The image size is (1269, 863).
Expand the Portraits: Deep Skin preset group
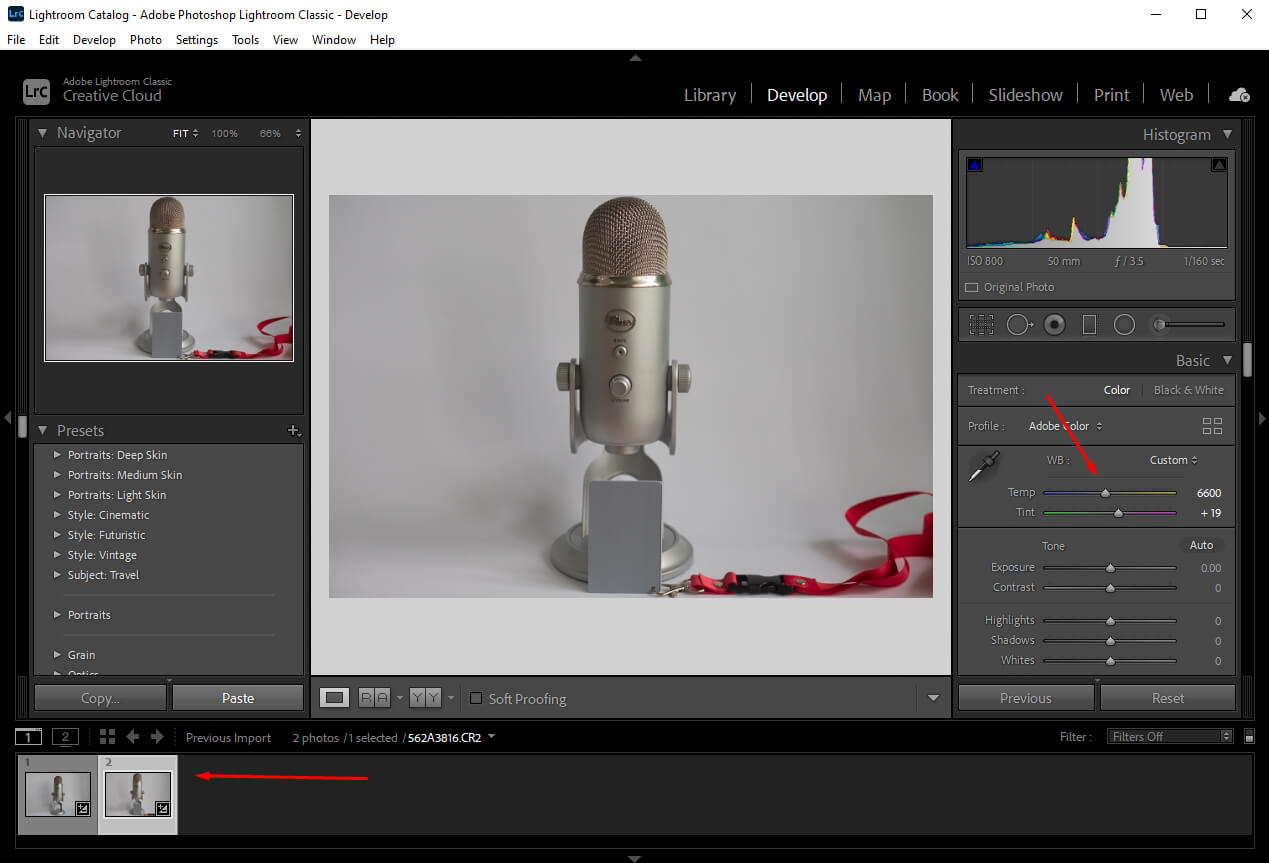[x=57, y=455]
